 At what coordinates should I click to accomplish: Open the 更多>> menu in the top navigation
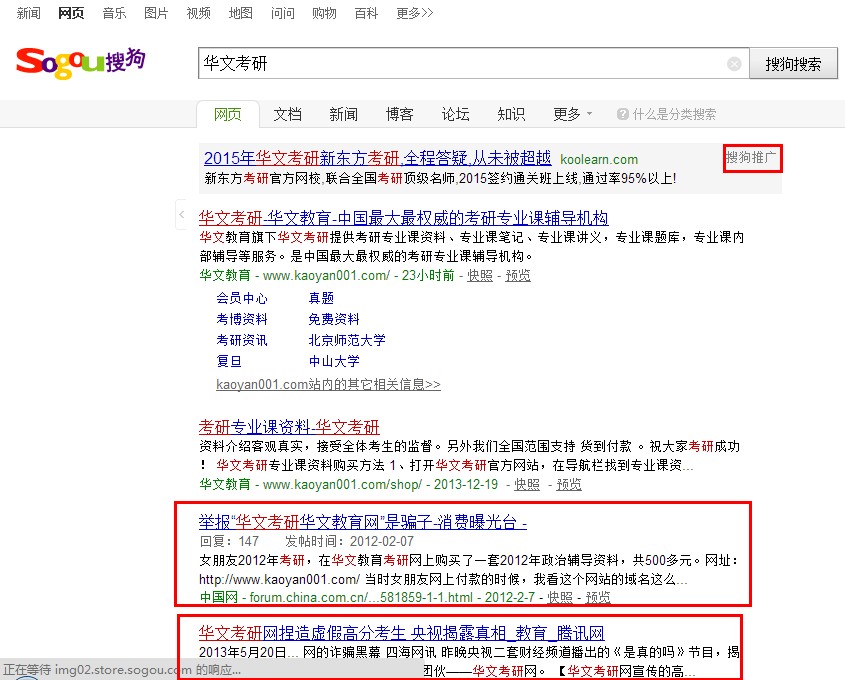tap(414, 13)
